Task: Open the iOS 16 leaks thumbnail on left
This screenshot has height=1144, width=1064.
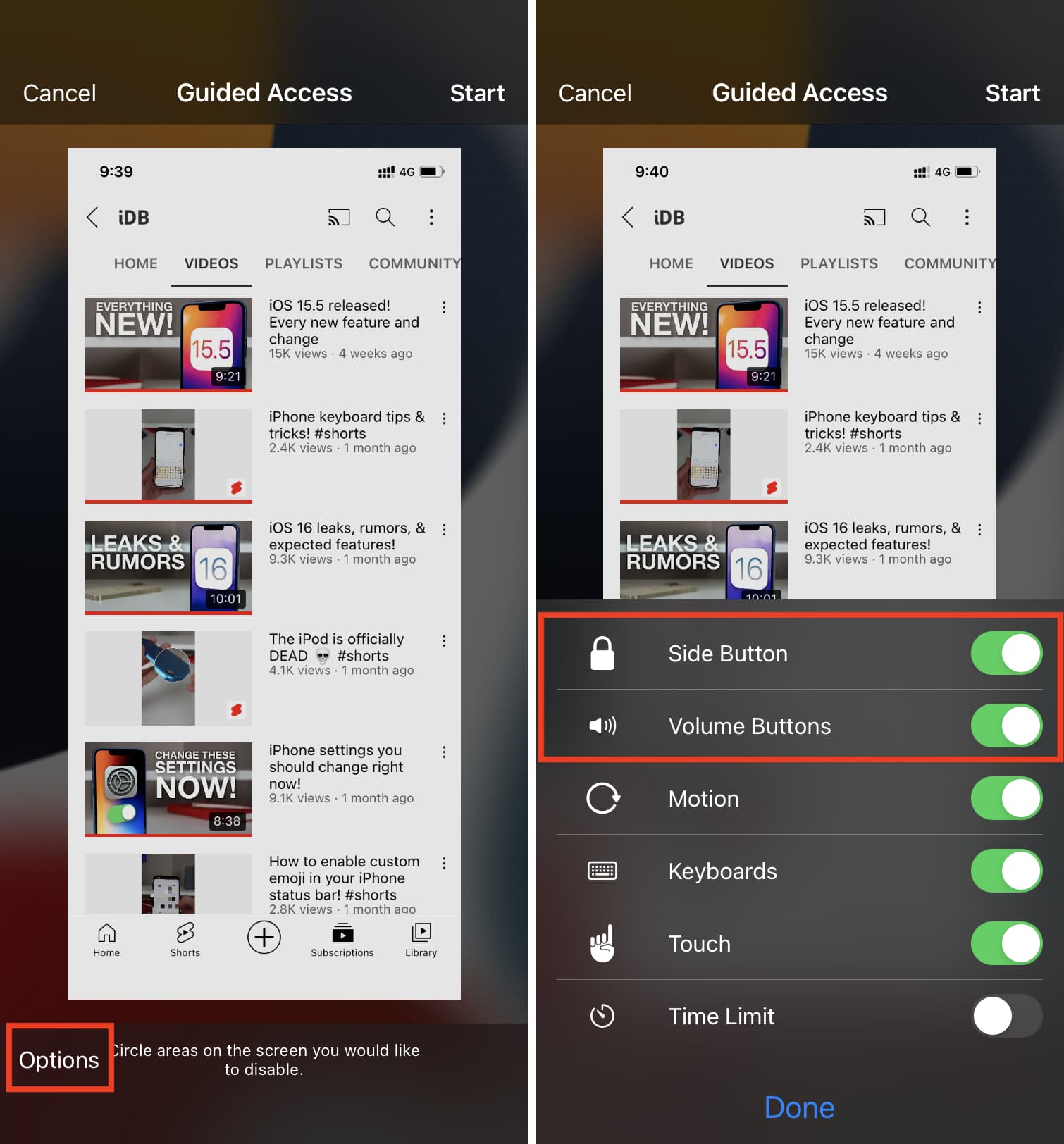Action: [168, 567]
